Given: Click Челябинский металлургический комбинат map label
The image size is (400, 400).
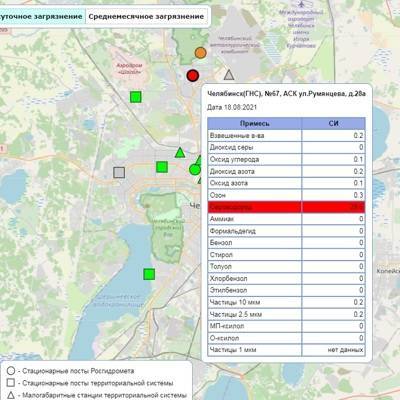Looking at the screenshot, I should pyautogui.click(x=235, y=45).
